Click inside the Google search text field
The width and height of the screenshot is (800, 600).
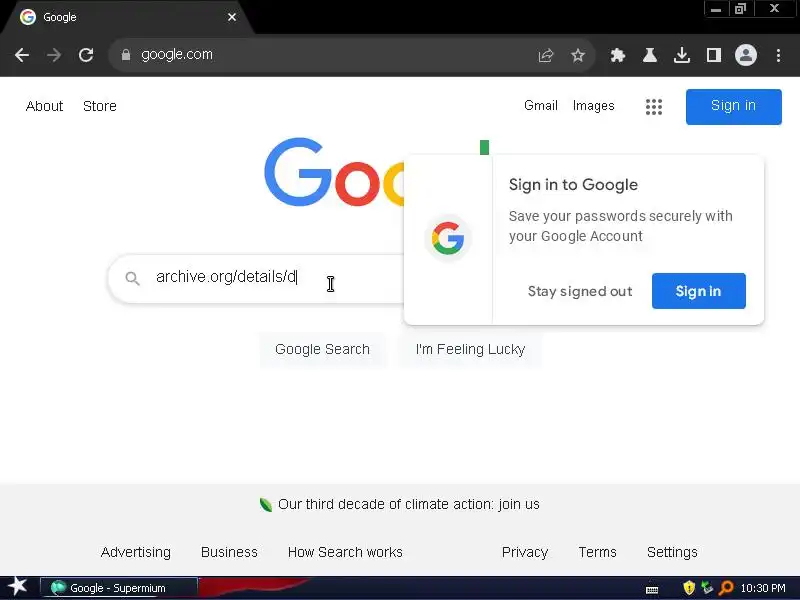[x=255, y=279]
